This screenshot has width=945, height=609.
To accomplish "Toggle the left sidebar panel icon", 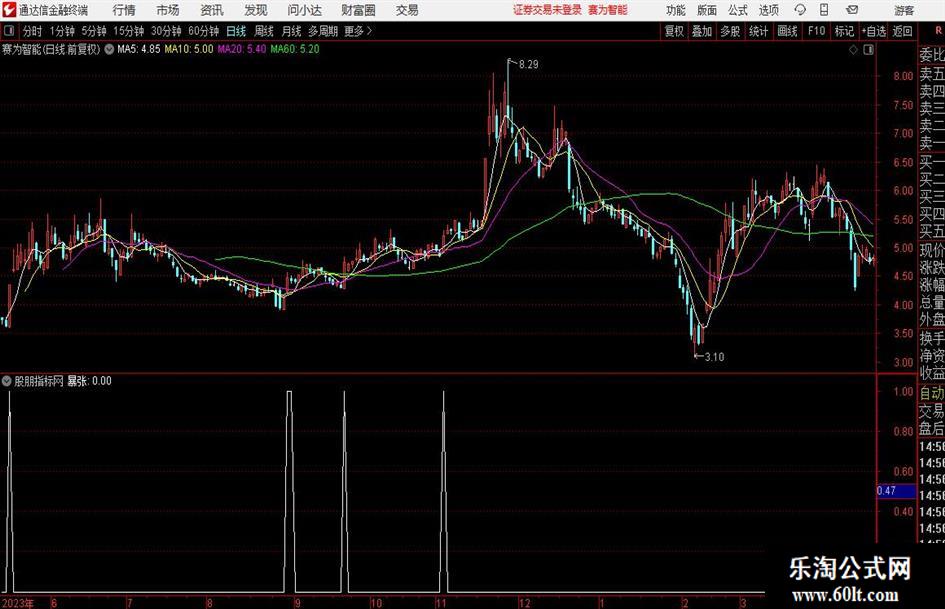I will point(9,31).
